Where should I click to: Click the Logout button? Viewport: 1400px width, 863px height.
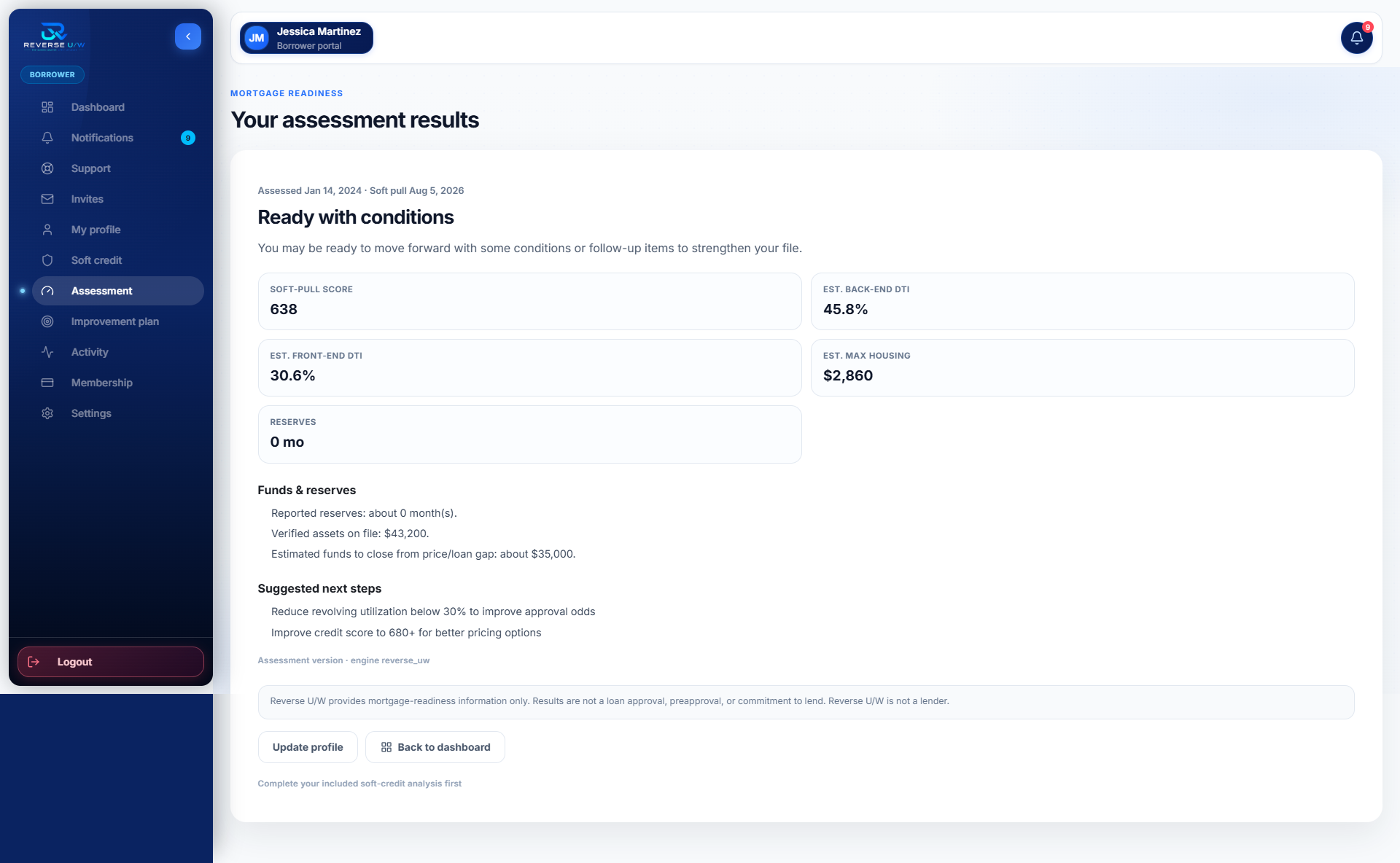click(x=111, y=662)
